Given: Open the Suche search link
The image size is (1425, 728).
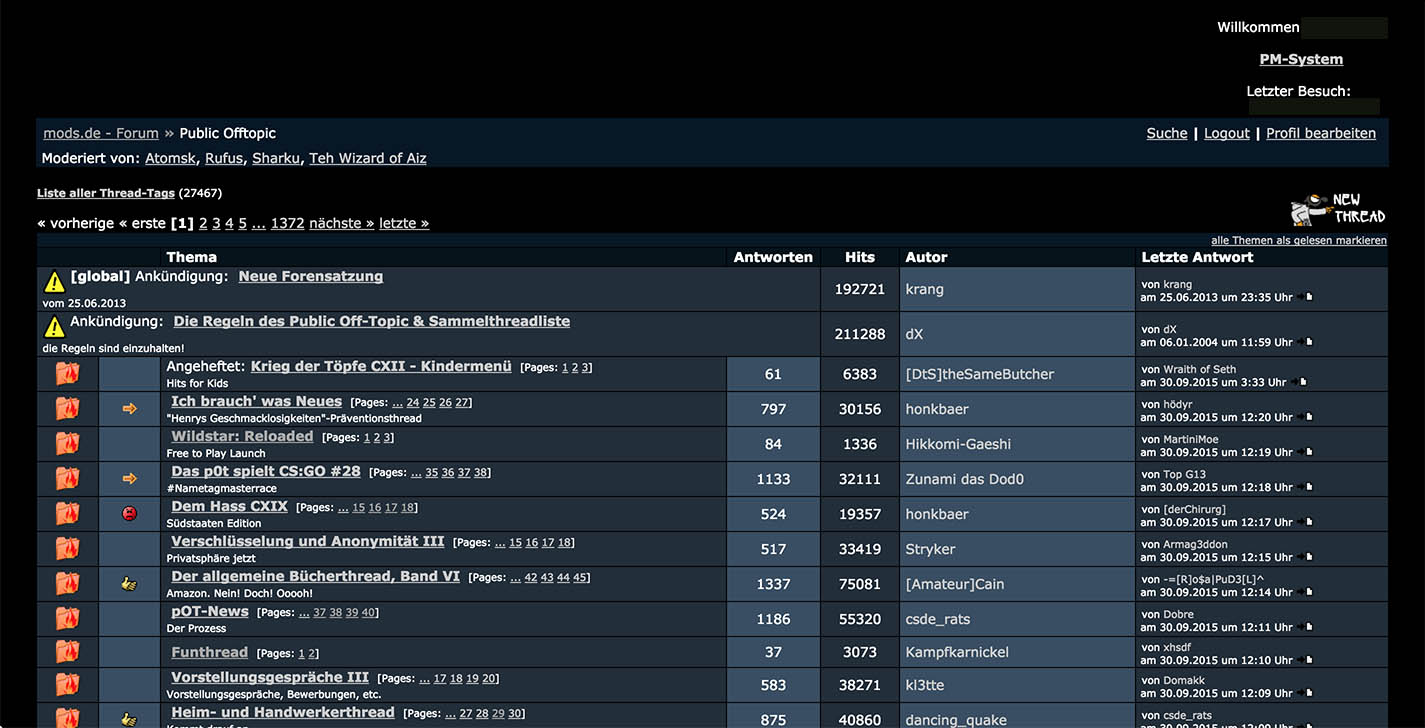Looking at the screenshot, I should tap(1167, 133).
